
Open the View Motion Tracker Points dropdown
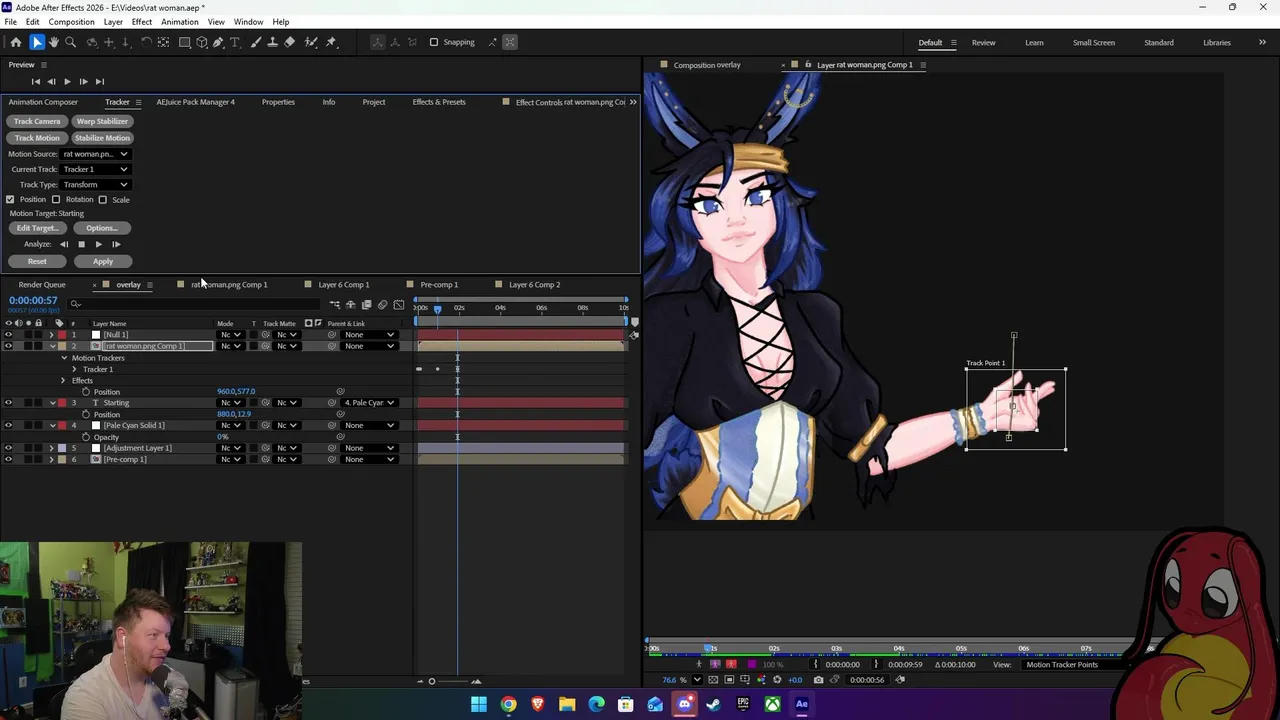pos(1070,665)
